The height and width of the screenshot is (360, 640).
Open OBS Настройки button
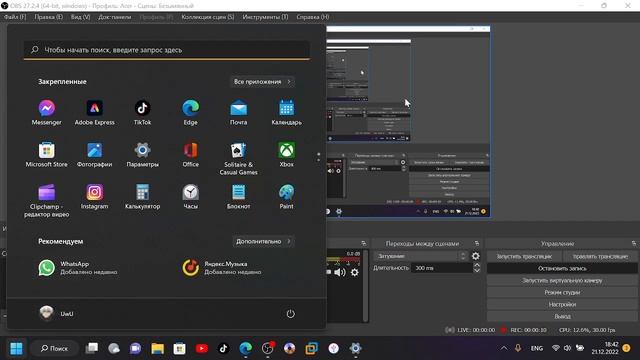click(562, 304)
